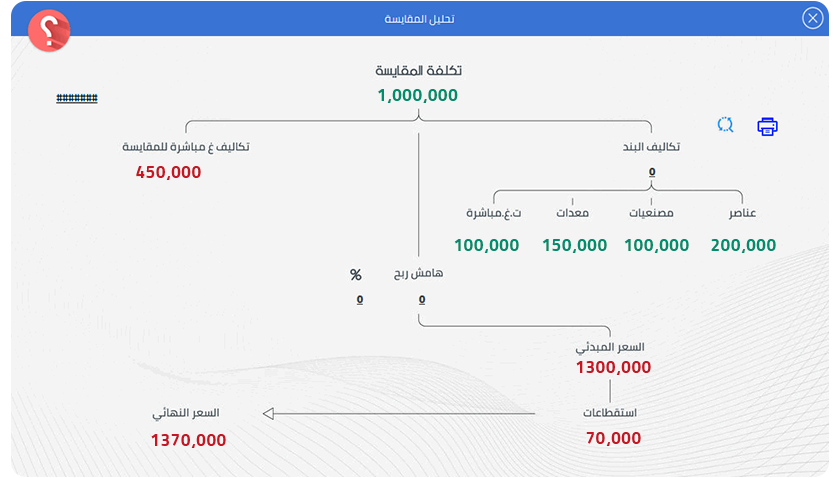Viewport: 839px width, 478px height.
Task: Click the 1,000,000 total cost value
Action: point(418,96)
